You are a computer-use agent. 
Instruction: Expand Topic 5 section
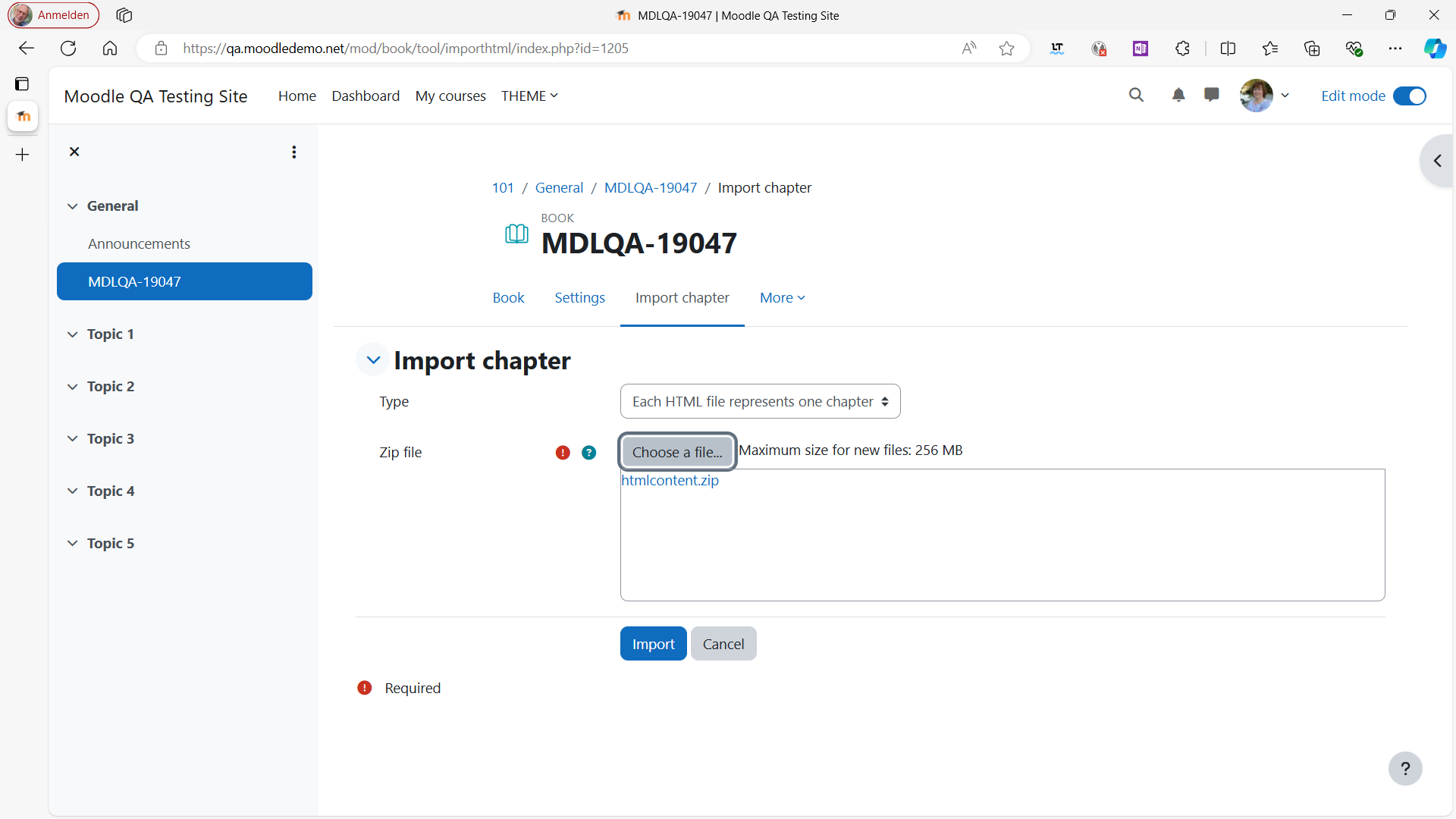point(72,544)
